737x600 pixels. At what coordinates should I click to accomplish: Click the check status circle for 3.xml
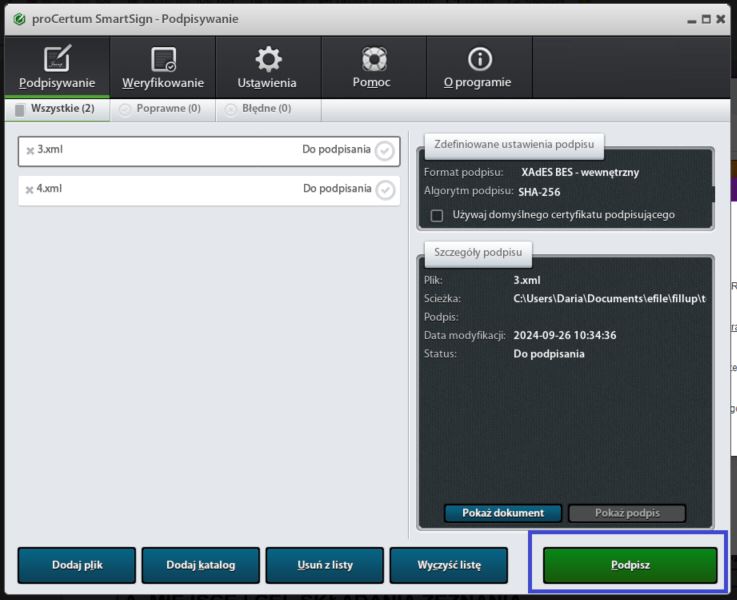[385, 151]
